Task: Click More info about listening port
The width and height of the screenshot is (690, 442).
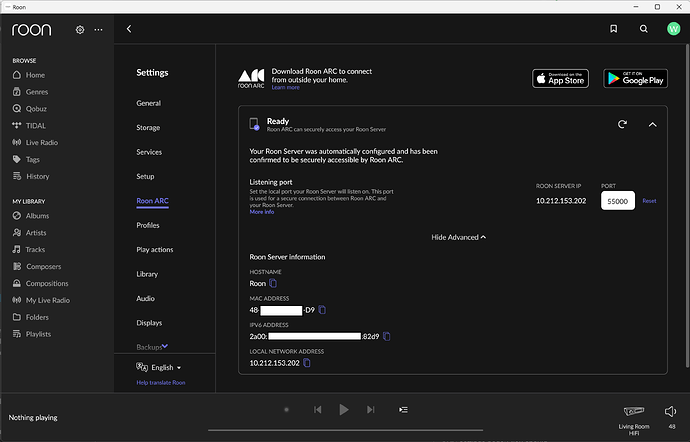Action: 262,212
